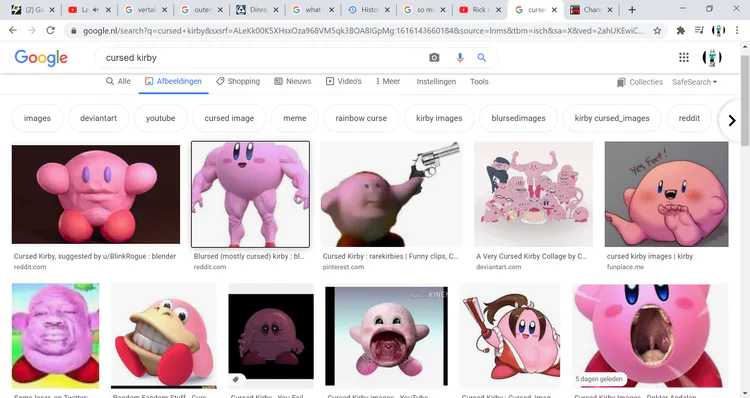
Task: Submit search with the magnifier icon
Action: (x=482, y=57)
